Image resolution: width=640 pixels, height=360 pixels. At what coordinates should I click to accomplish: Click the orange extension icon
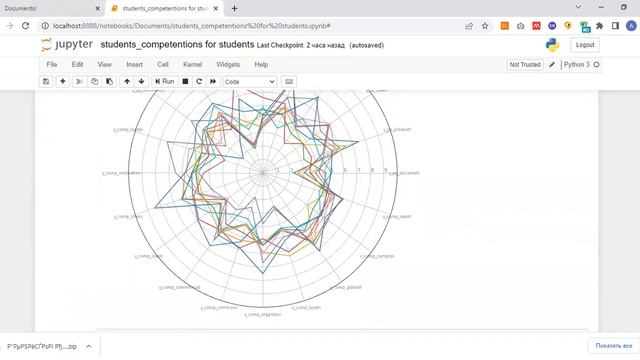[x=505, y=26]
